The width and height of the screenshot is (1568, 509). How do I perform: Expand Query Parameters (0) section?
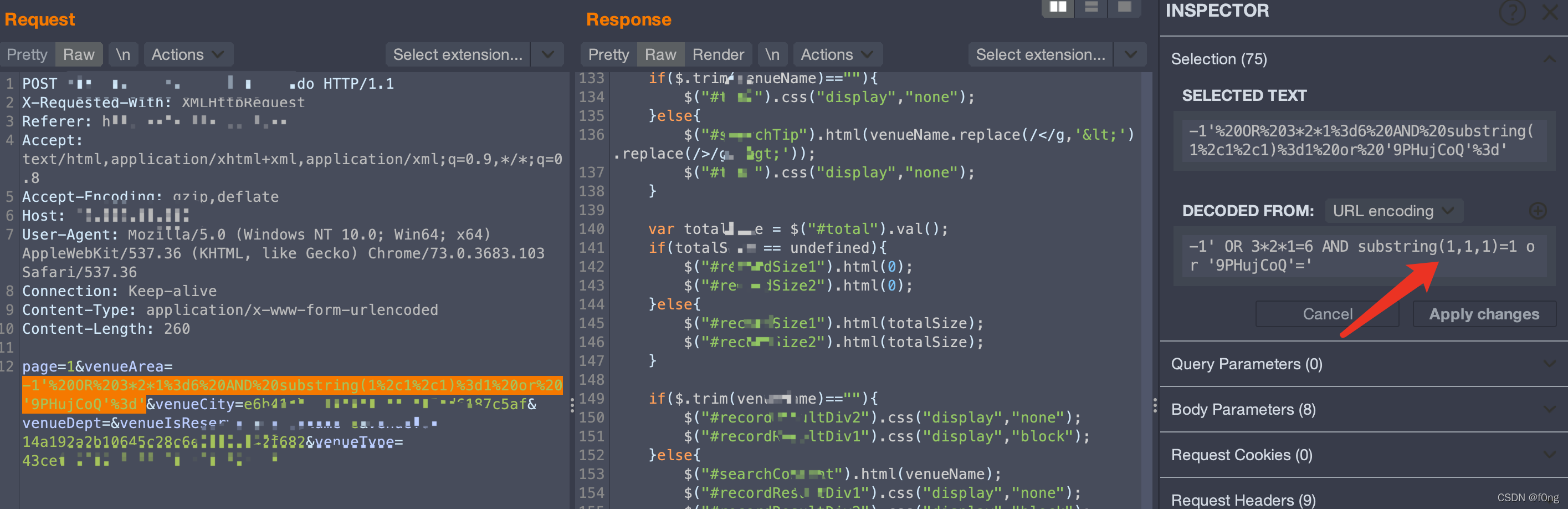(x=1550, y=364)
